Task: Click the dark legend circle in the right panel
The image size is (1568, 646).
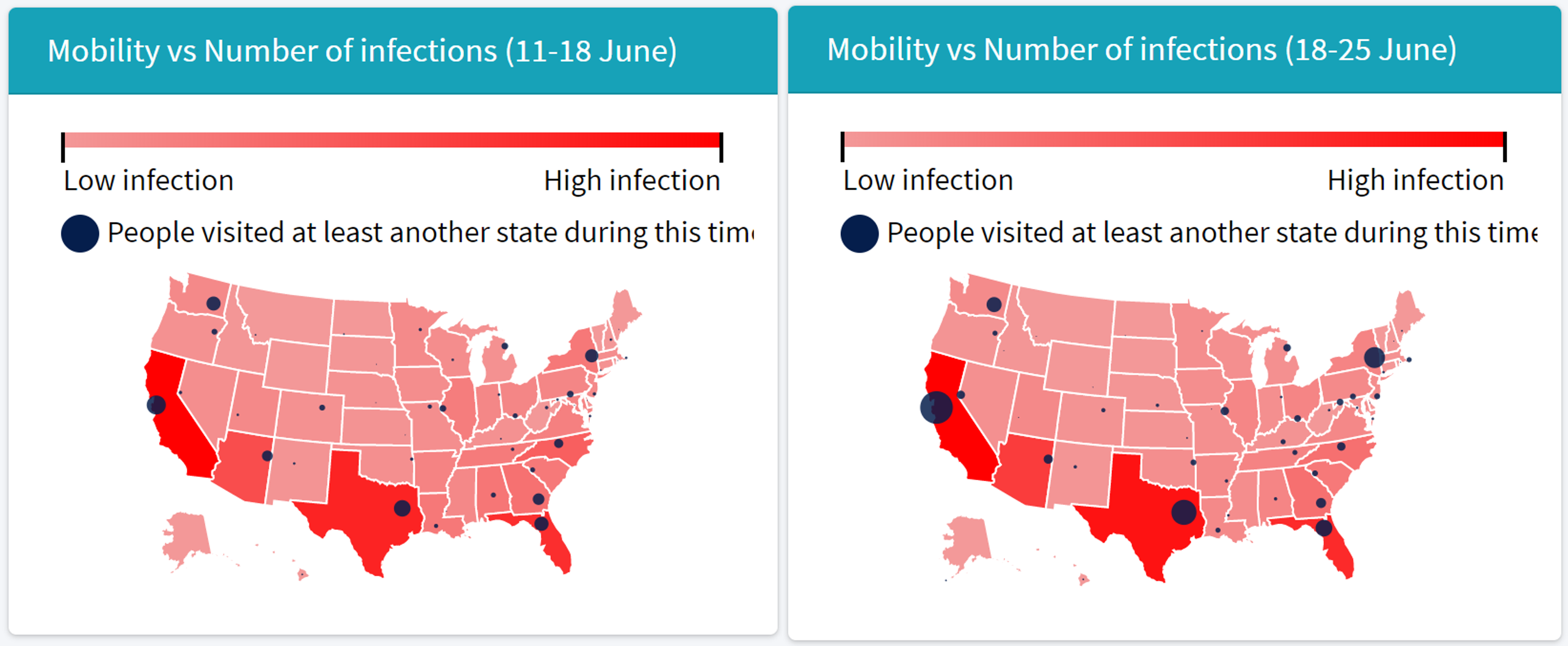Action: point(859,233)
